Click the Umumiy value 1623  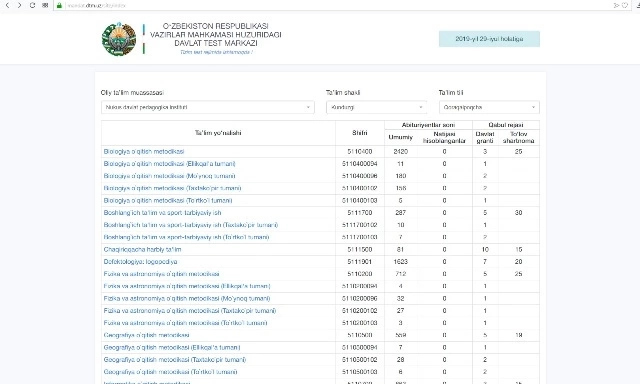(400, 262)
